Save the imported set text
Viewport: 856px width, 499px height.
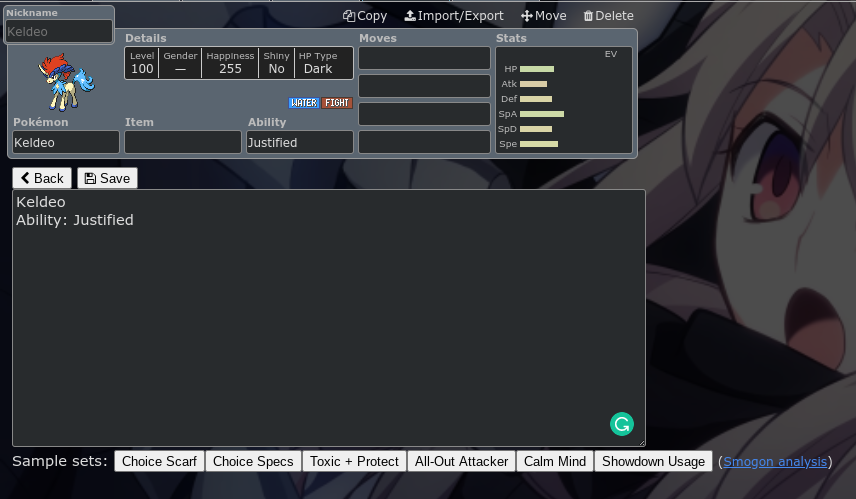(x=107, y=178)
